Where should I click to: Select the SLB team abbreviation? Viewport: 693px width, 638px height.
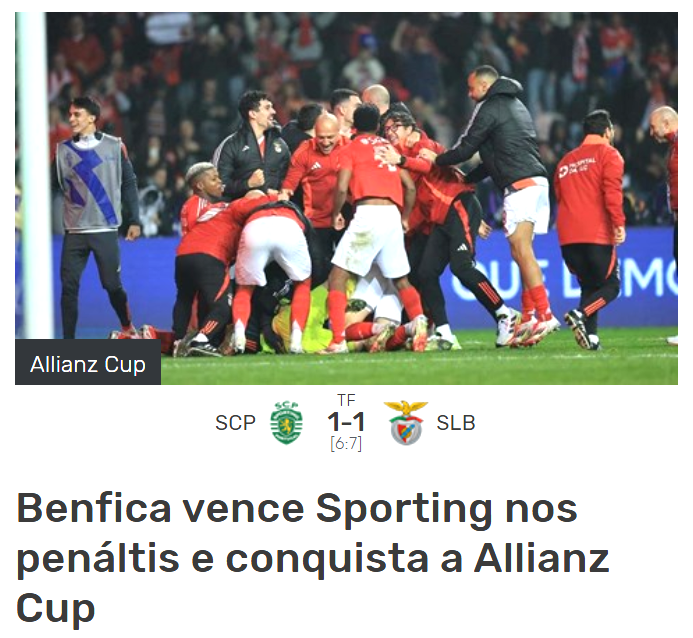tap(456, 423)
